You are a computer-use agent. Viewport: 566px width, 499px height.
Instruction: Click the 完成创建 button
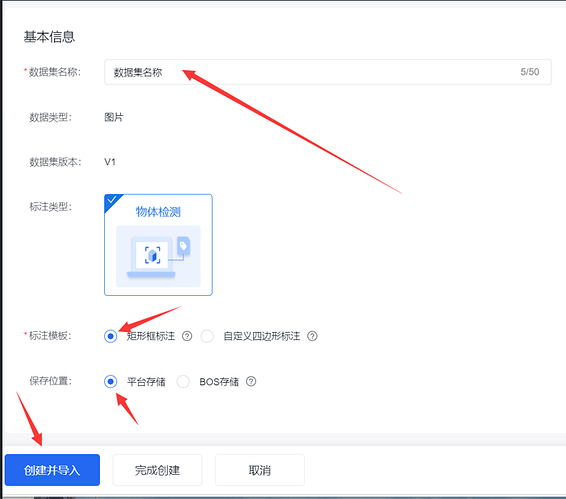[x=157, y=470]
